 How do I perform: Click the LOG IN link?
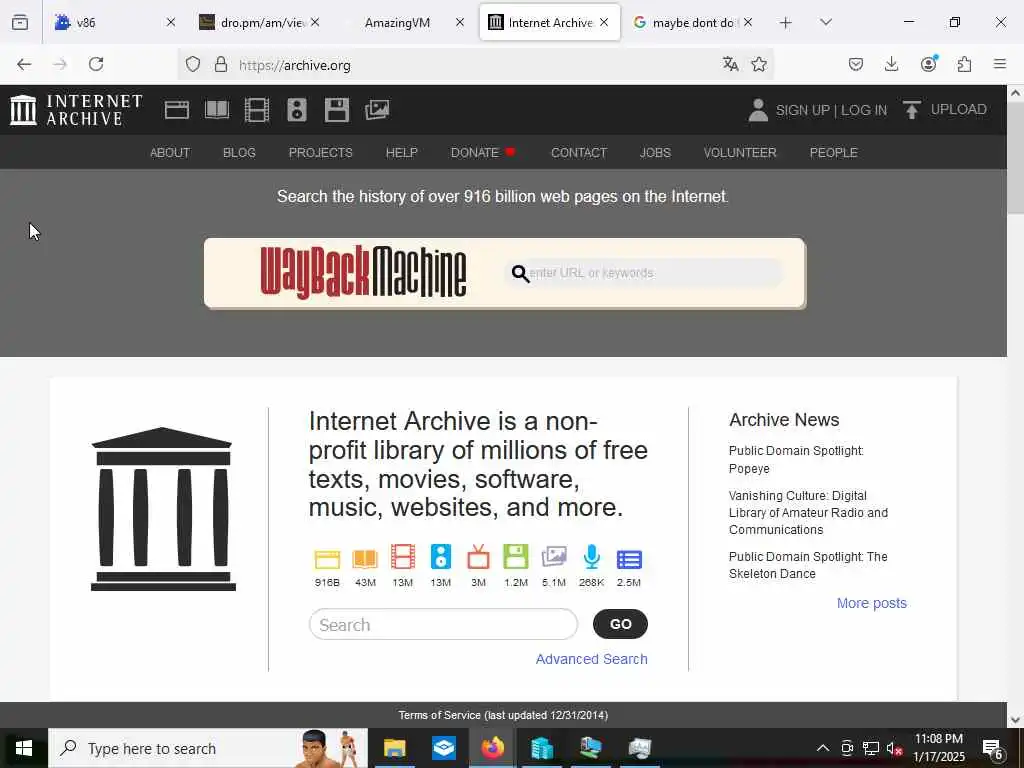(864, 110)
